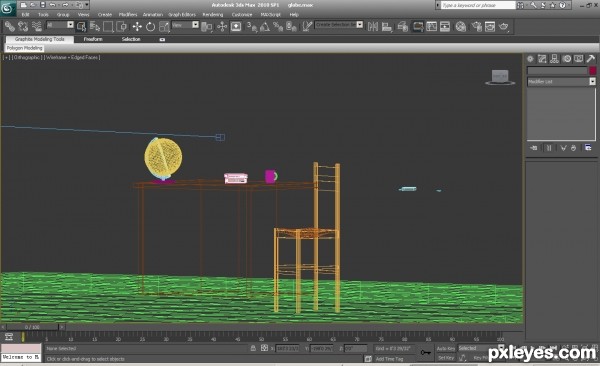Click the 3ds Max application logo button
600x366 pixels.
coord(8,8)
